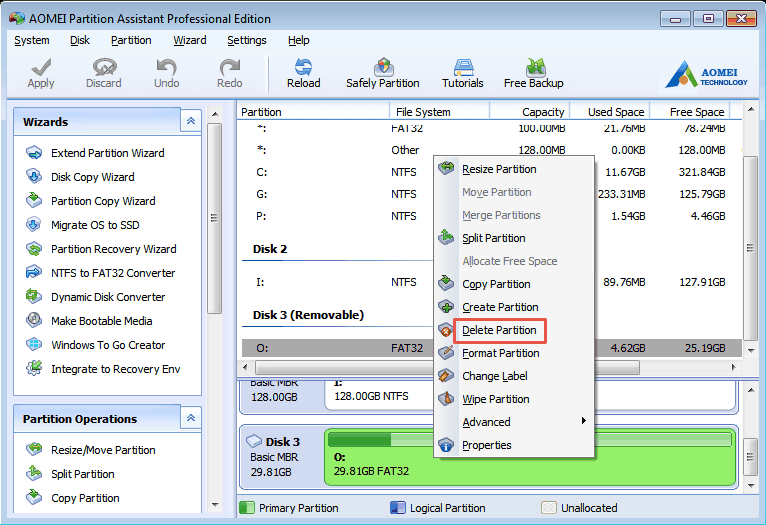This screenshot has width=766, height=525.
Task: Click partition list scroll right arrow
Action: coord(733,367)
